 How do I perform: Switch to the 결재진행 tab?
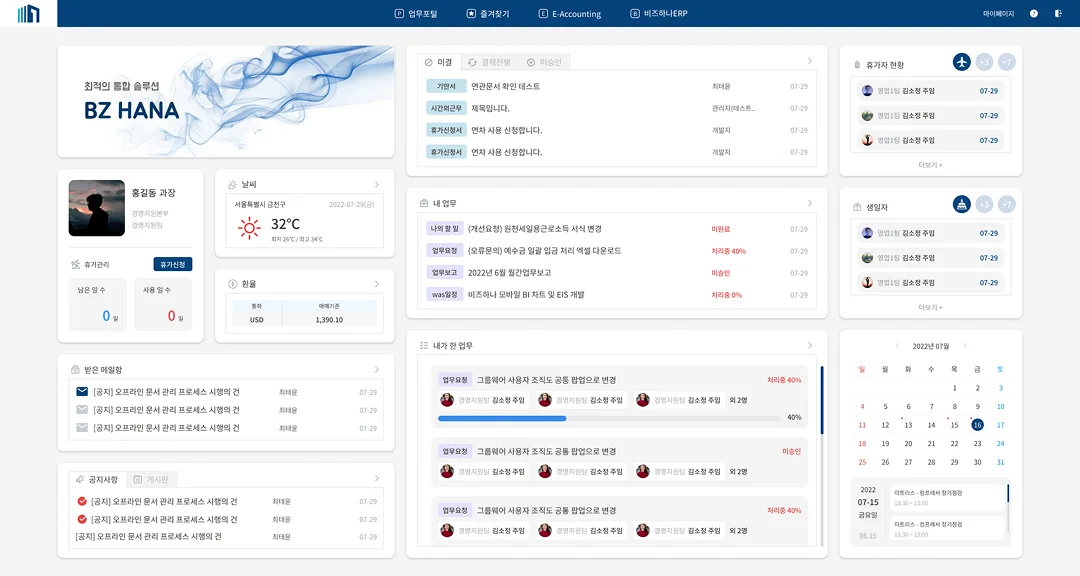(489, 62)
